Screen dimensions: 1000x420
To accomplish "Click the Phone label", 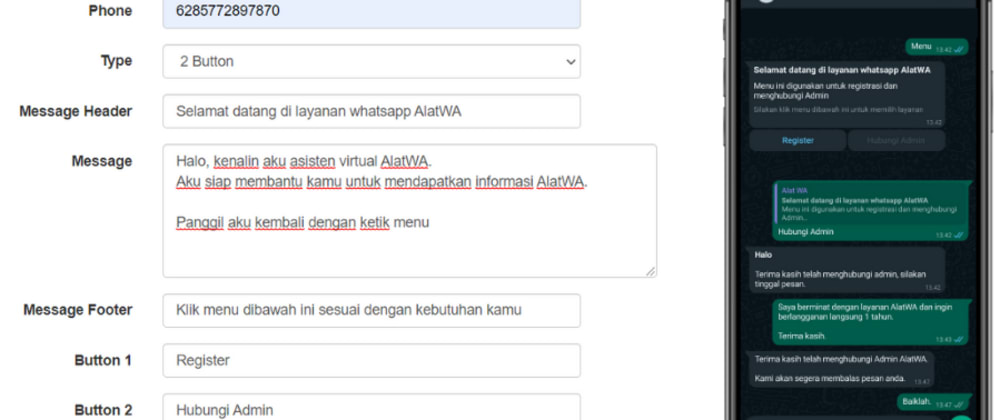I will tap(110, 11).
